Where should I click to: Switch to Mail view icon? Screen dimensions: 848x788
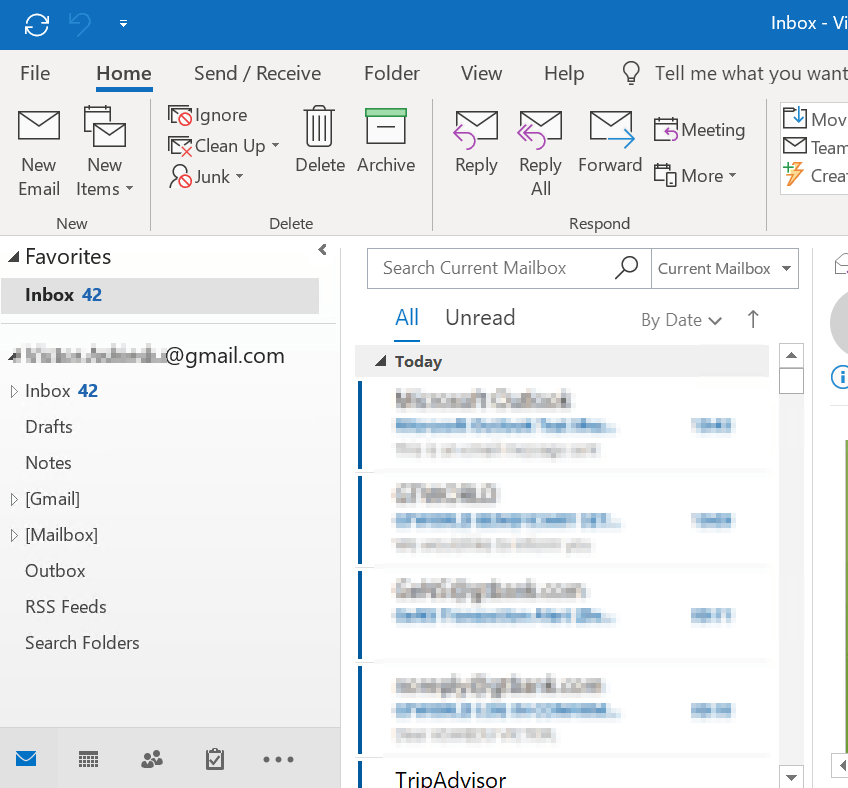pos(26,759)
